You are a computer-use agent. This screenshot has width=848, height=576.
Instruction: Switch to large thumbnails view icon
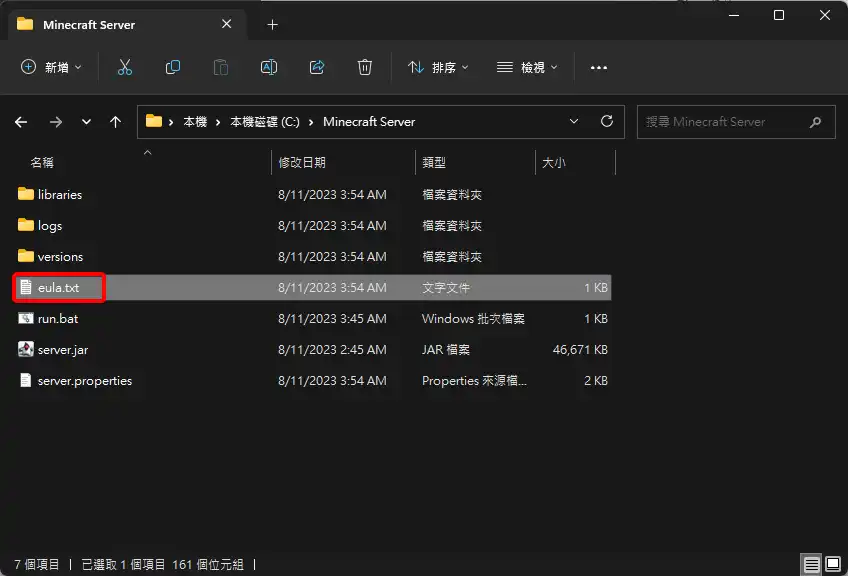[833, 564]
